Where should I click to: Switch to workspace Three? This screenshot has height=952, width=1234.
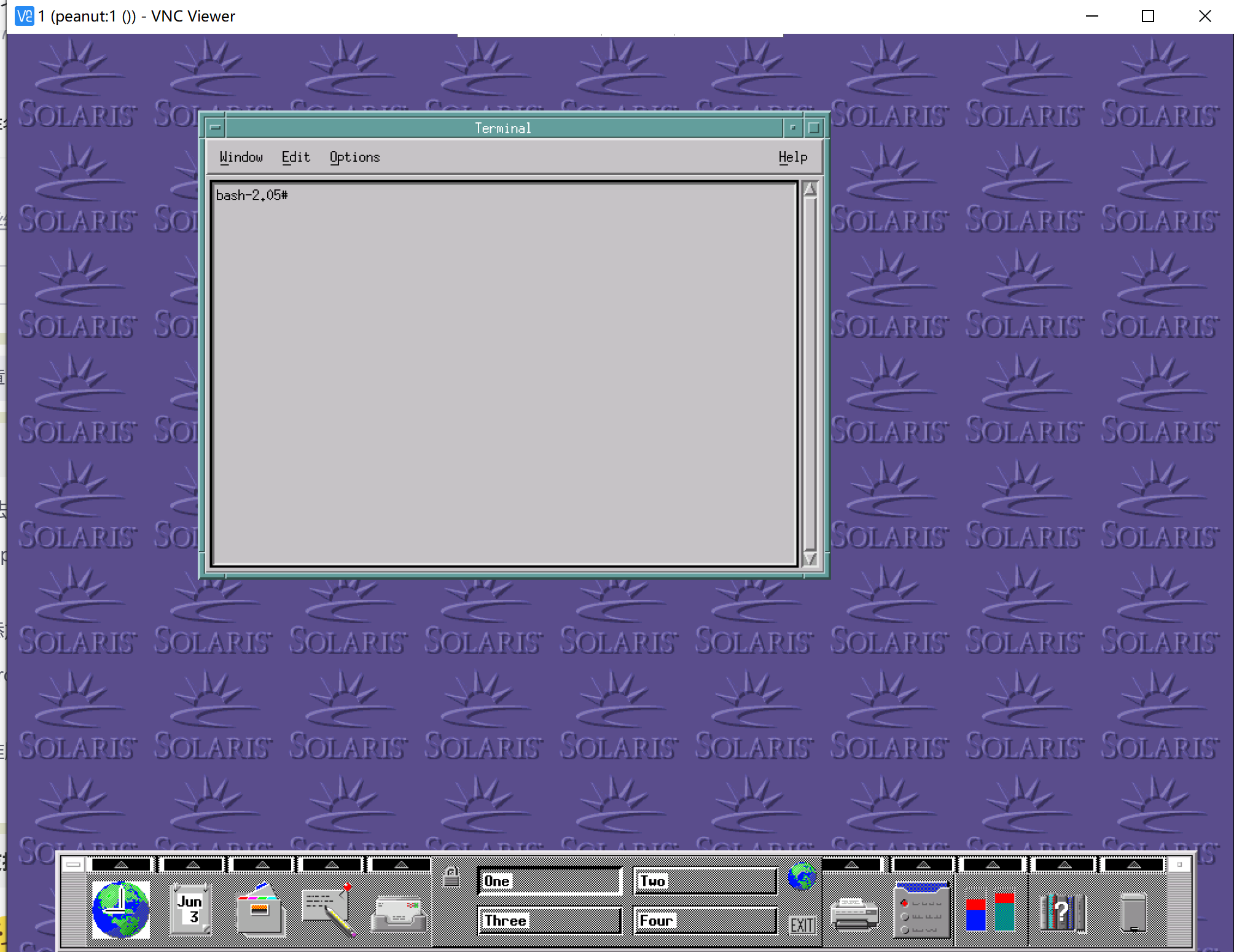coord(550,921)
